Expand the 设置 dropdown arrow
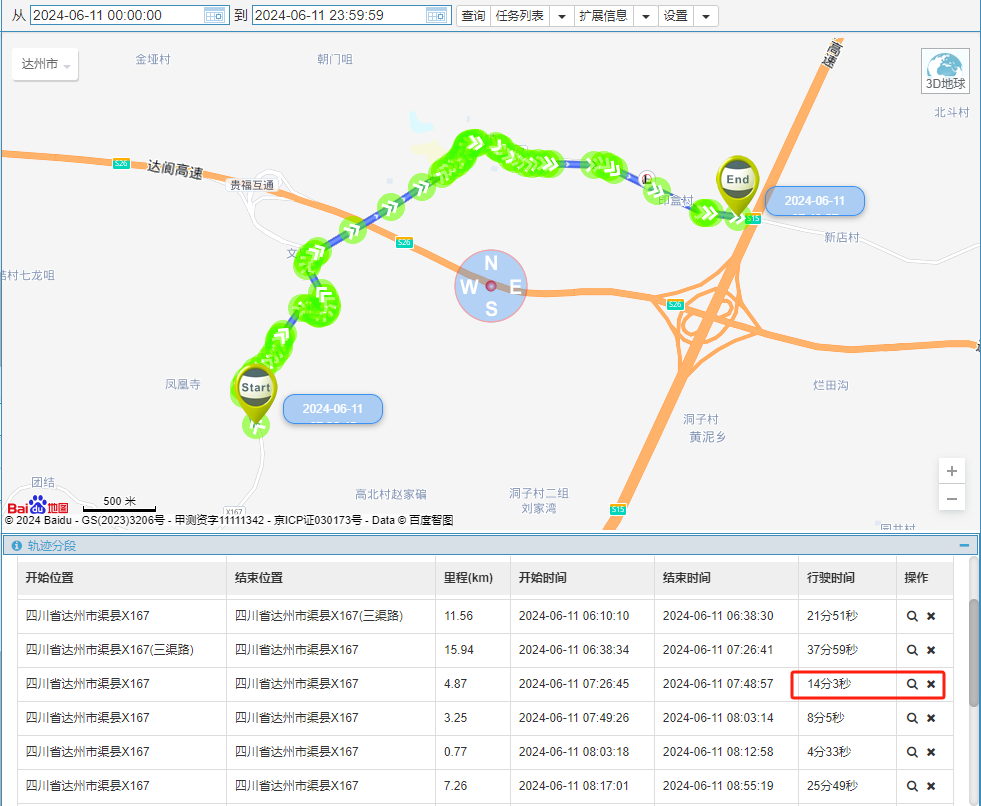The height and width of the screenshot is (806, 981). point(706,16)
